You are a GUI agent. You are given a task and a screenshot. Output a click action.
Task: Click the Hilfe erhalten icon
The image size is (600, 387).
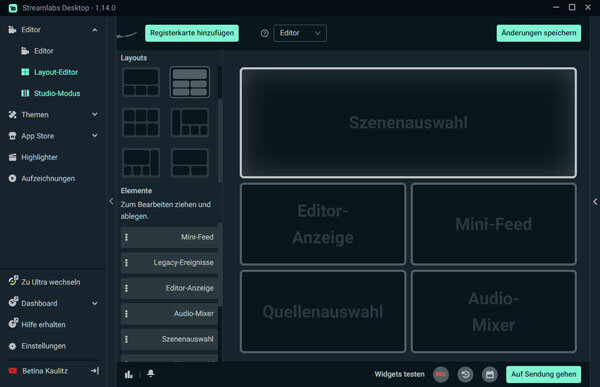pos(13,323)
